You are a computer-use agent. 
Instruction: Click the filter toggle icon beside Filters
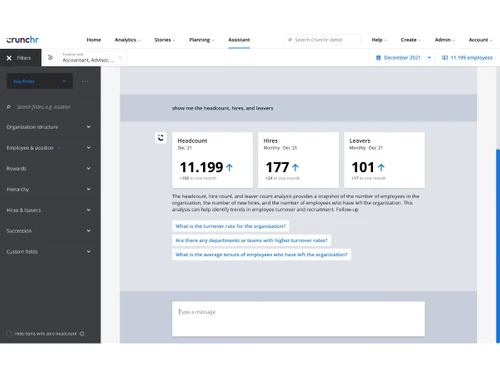coord(50,58)
